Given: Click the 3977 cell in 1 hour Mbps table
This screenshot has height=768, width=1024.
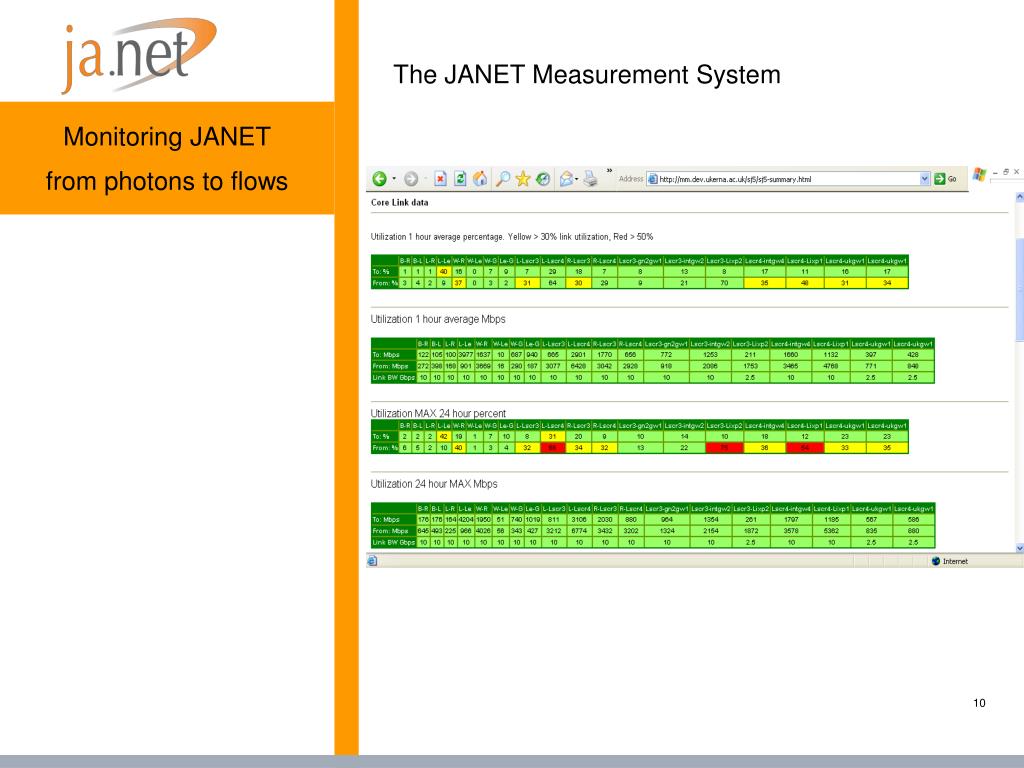Looking at the screenshot, I should pos(466,355).
